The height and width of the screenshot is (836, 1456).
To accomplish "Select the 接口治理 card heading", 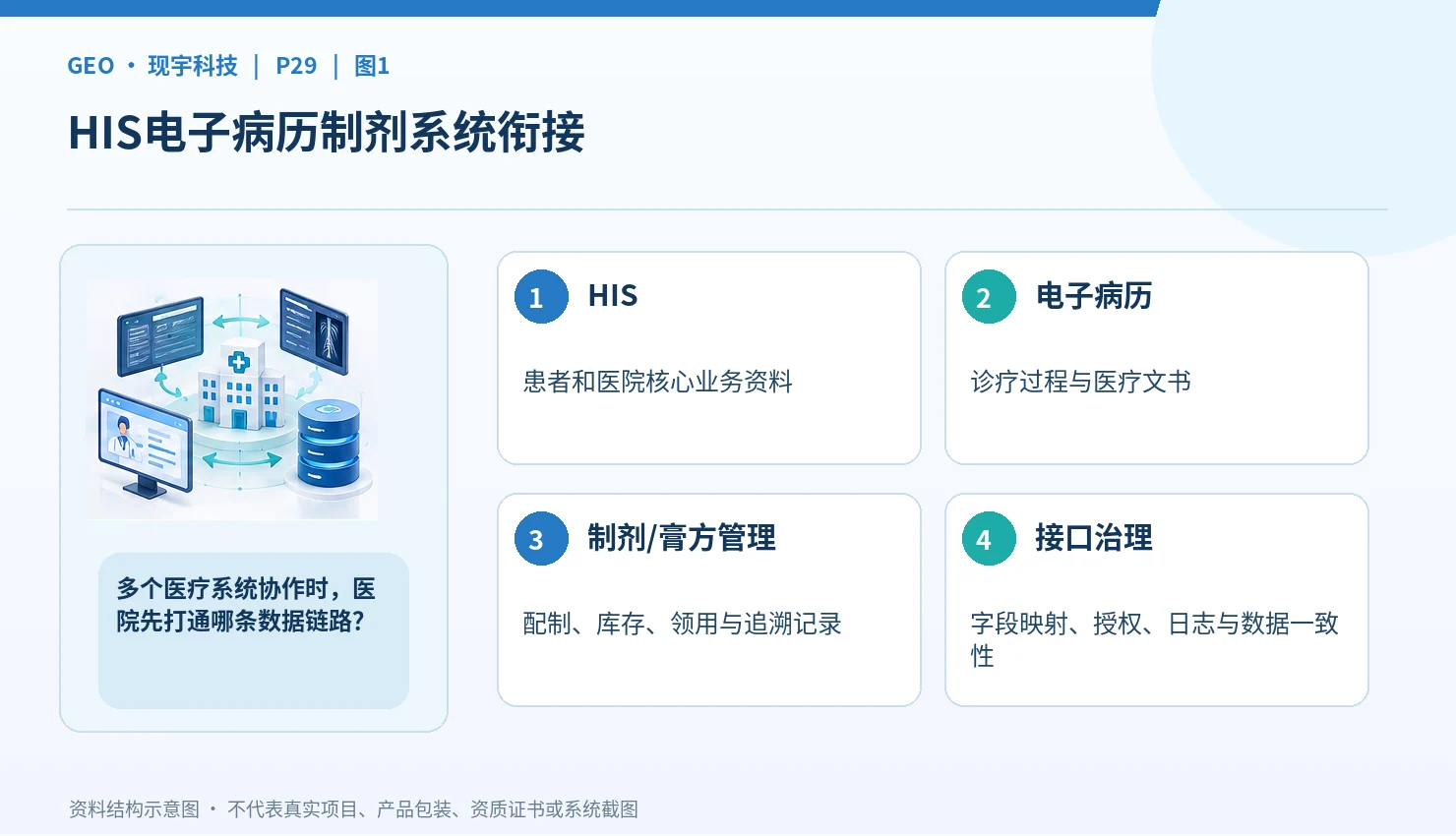I will click(x=1093, y=538).
